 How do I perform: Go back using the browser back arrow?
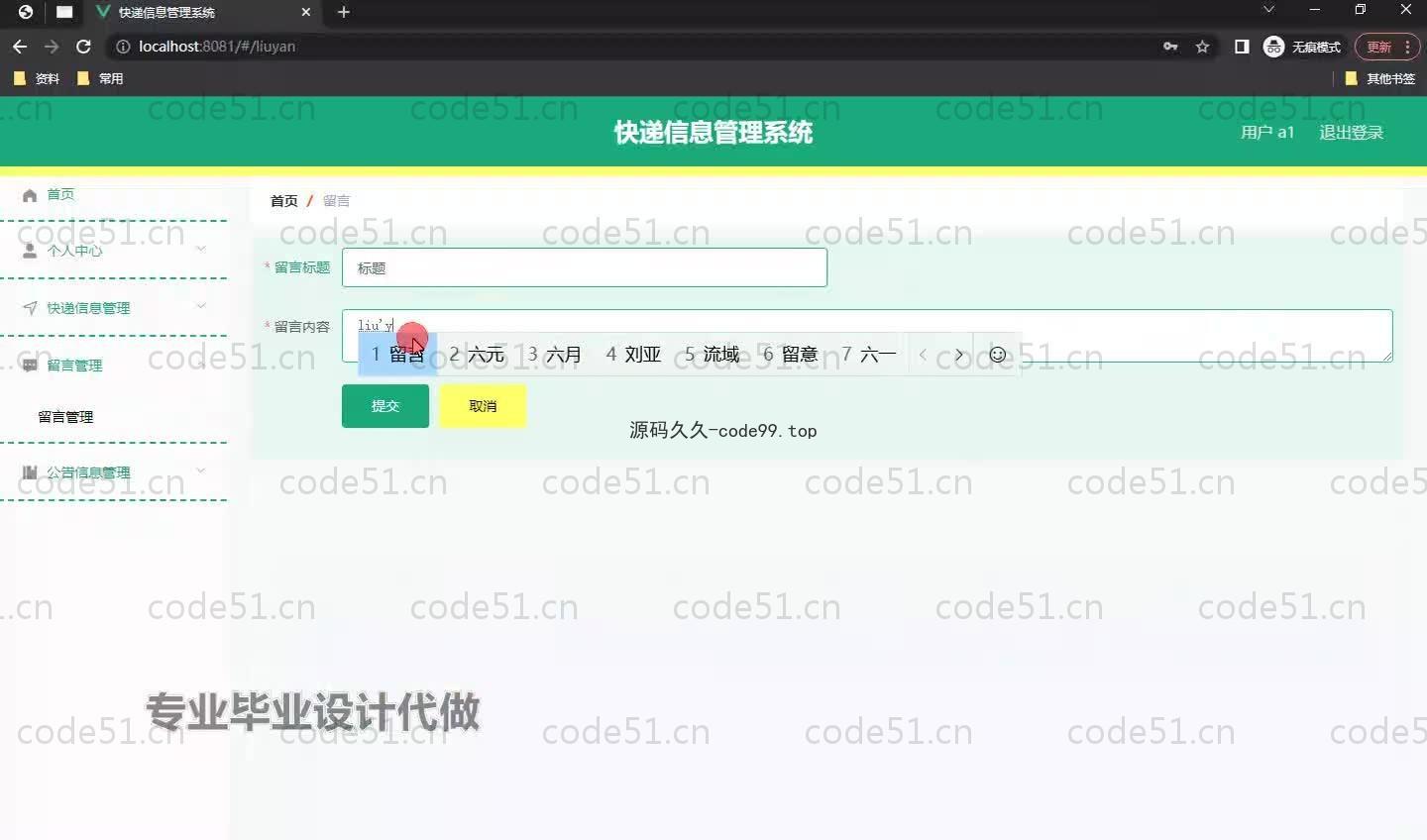coord(20,47)
